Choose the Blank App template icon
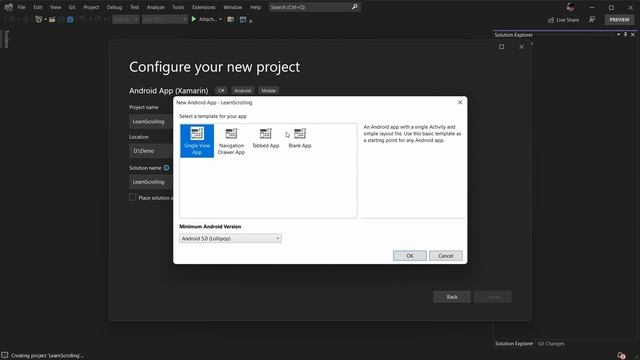 (300, 133)
